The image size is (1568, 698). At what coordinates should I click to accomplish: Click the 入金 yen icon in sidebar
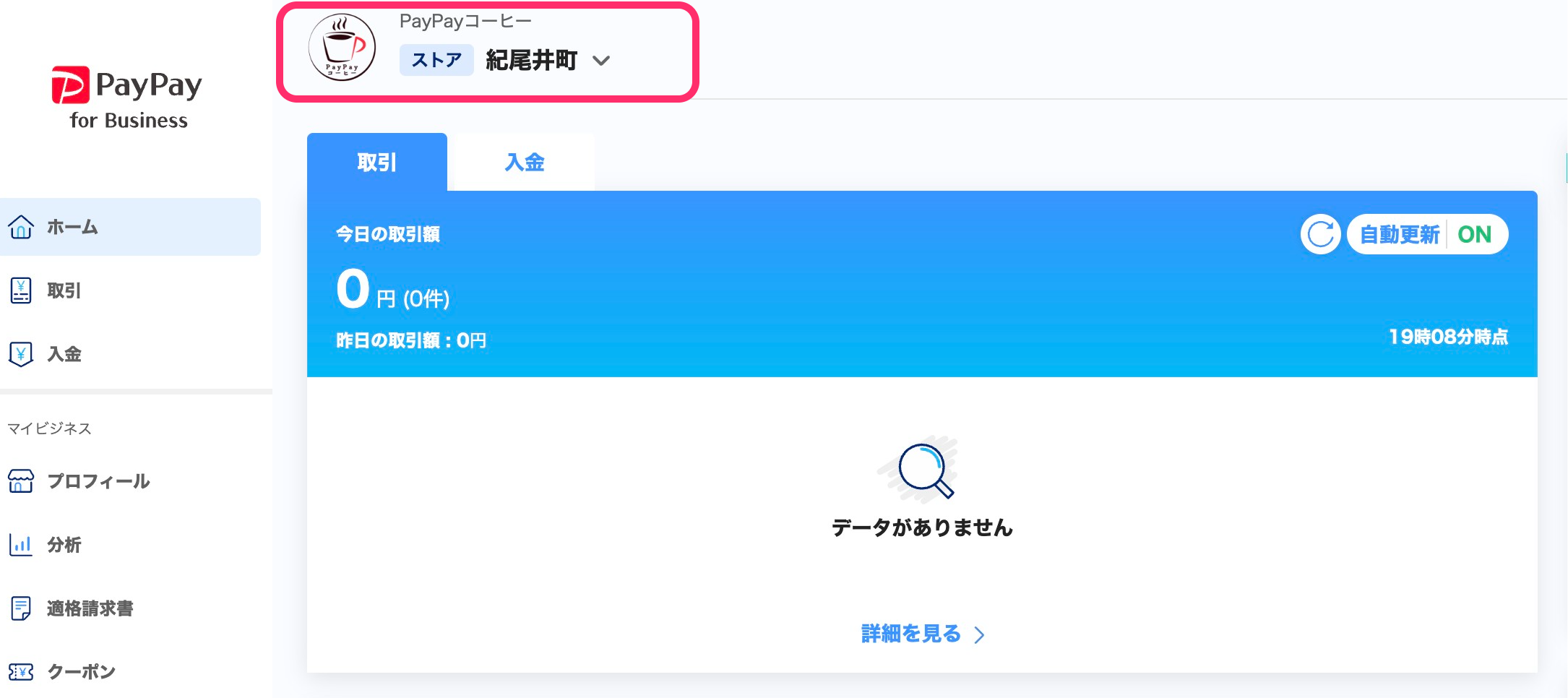click(x=21, y=354)
